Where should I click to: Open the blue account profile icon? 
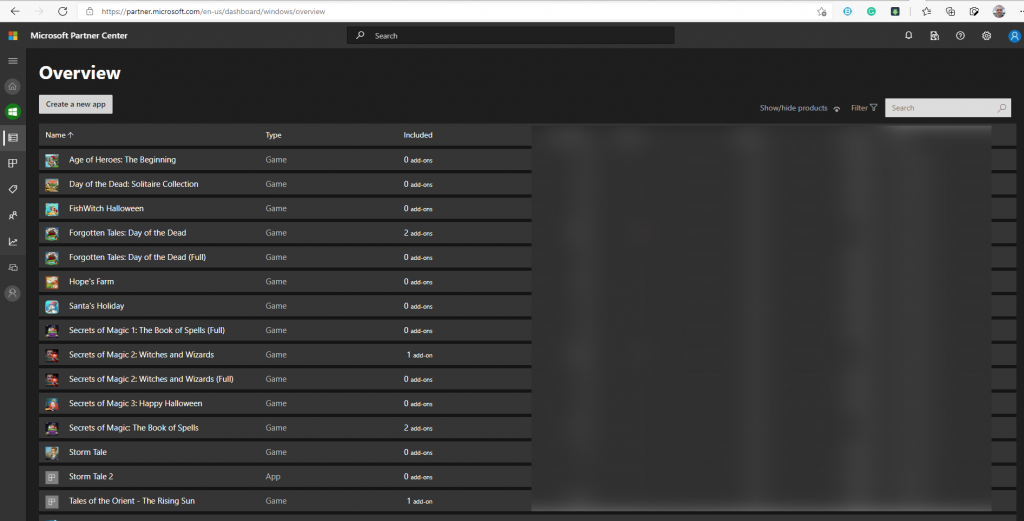pyautogui.click(x=1014, y=36)
